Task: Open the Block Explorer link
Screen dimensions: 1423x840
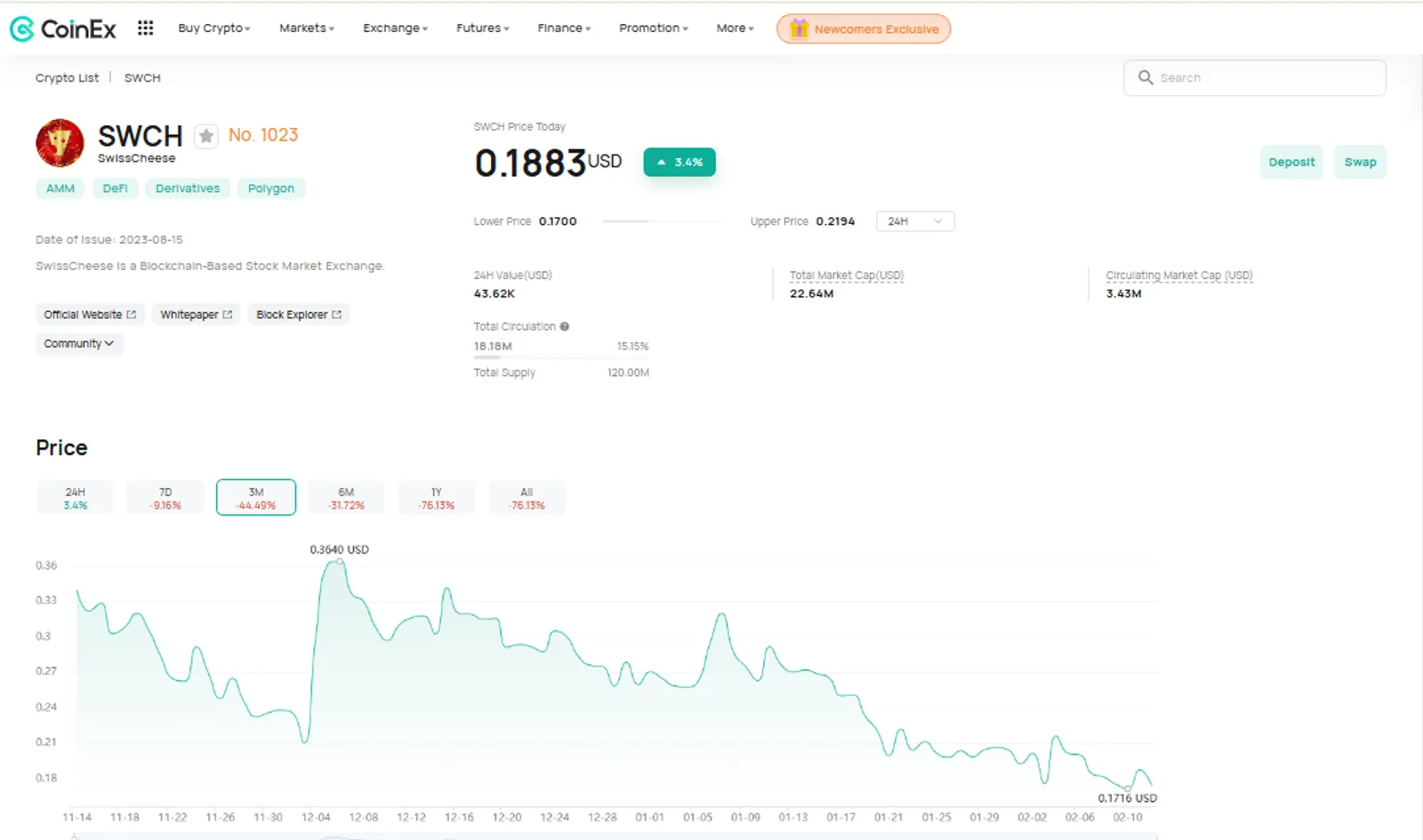Action: click(299, 315)
